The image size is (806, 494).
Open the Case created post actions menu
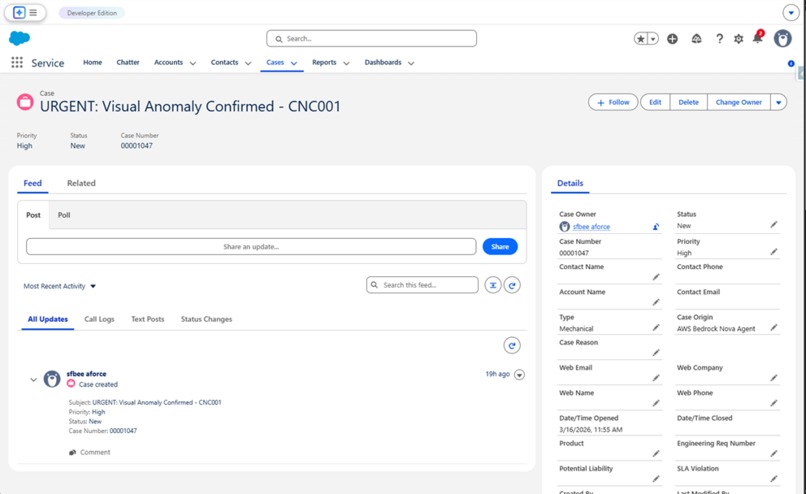coord(519,375)
